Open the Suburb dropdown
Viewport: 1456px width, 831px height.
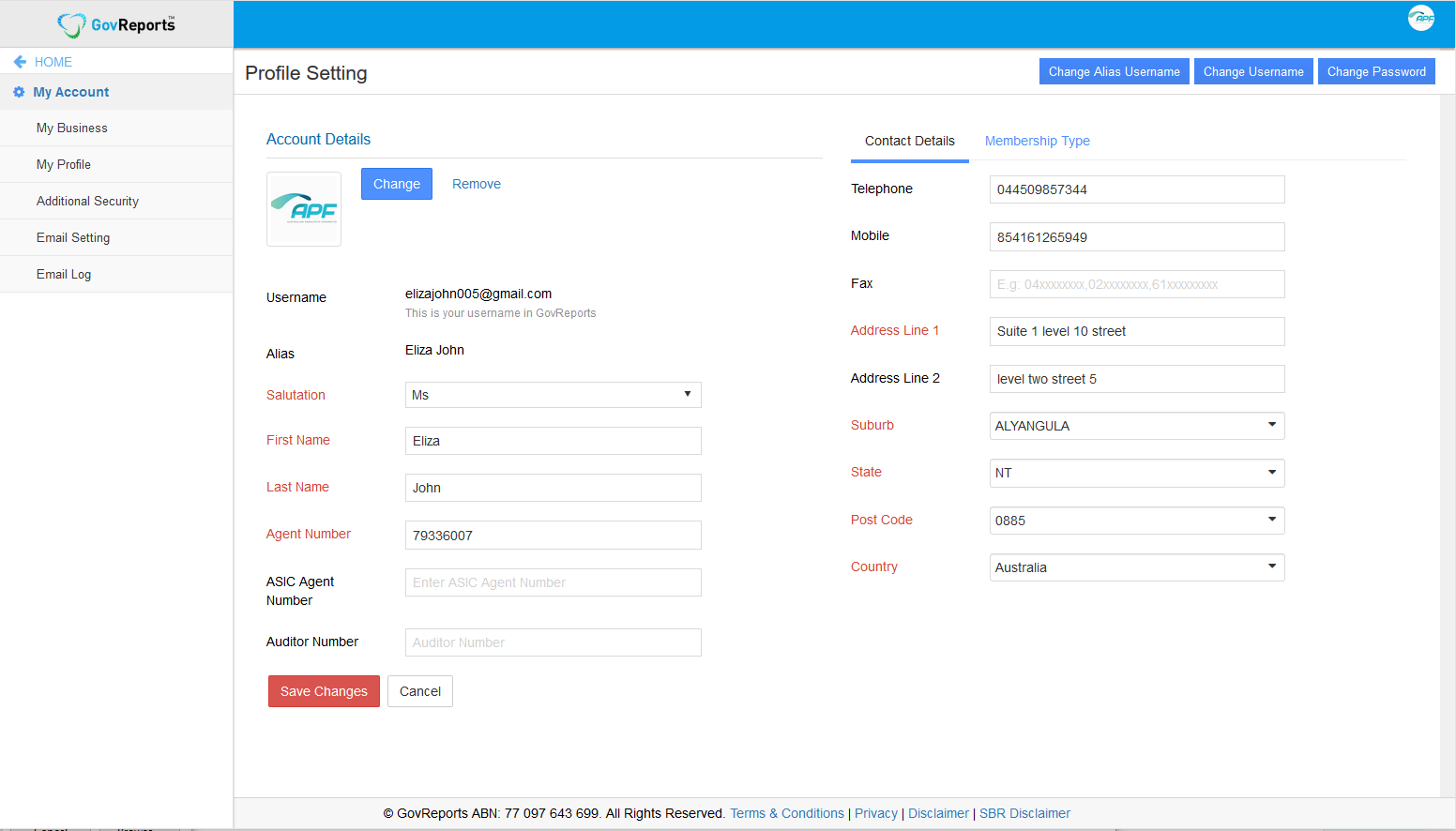[1136, 426]
